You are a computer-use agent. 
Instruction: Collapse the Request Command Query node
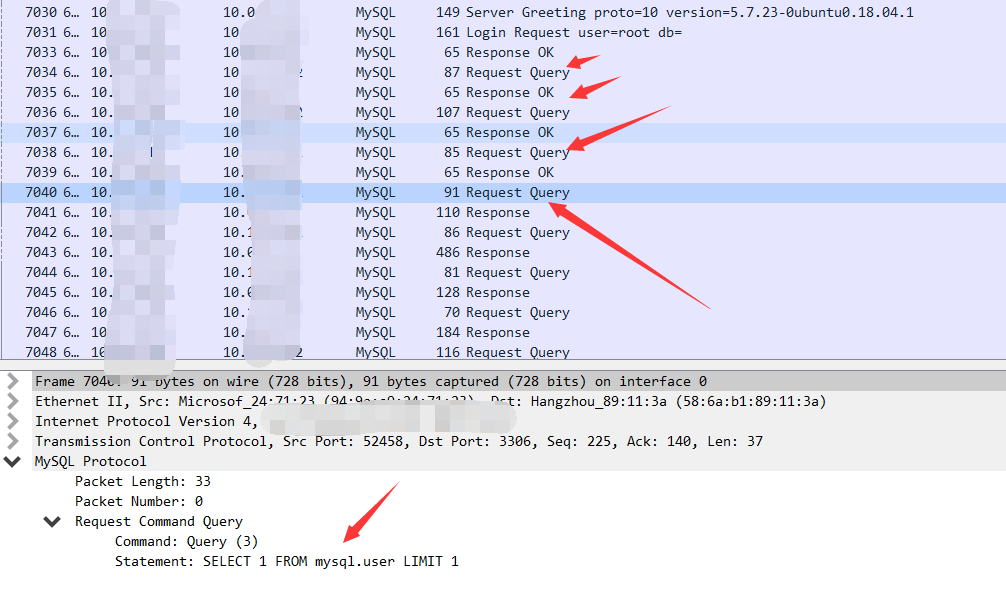point(52,521)
